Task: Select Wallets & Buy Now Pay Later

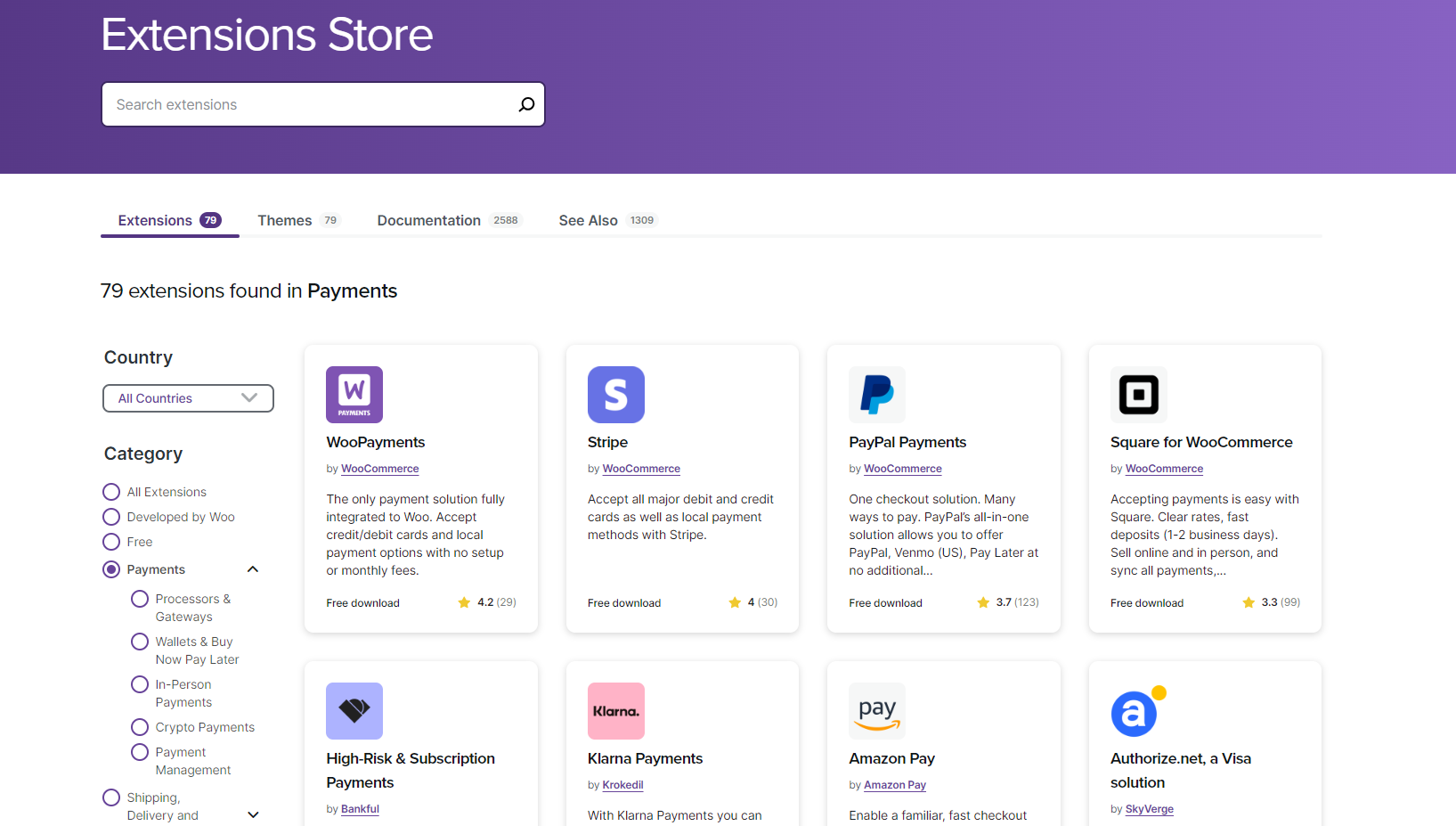Action: [x=140, y=642]
